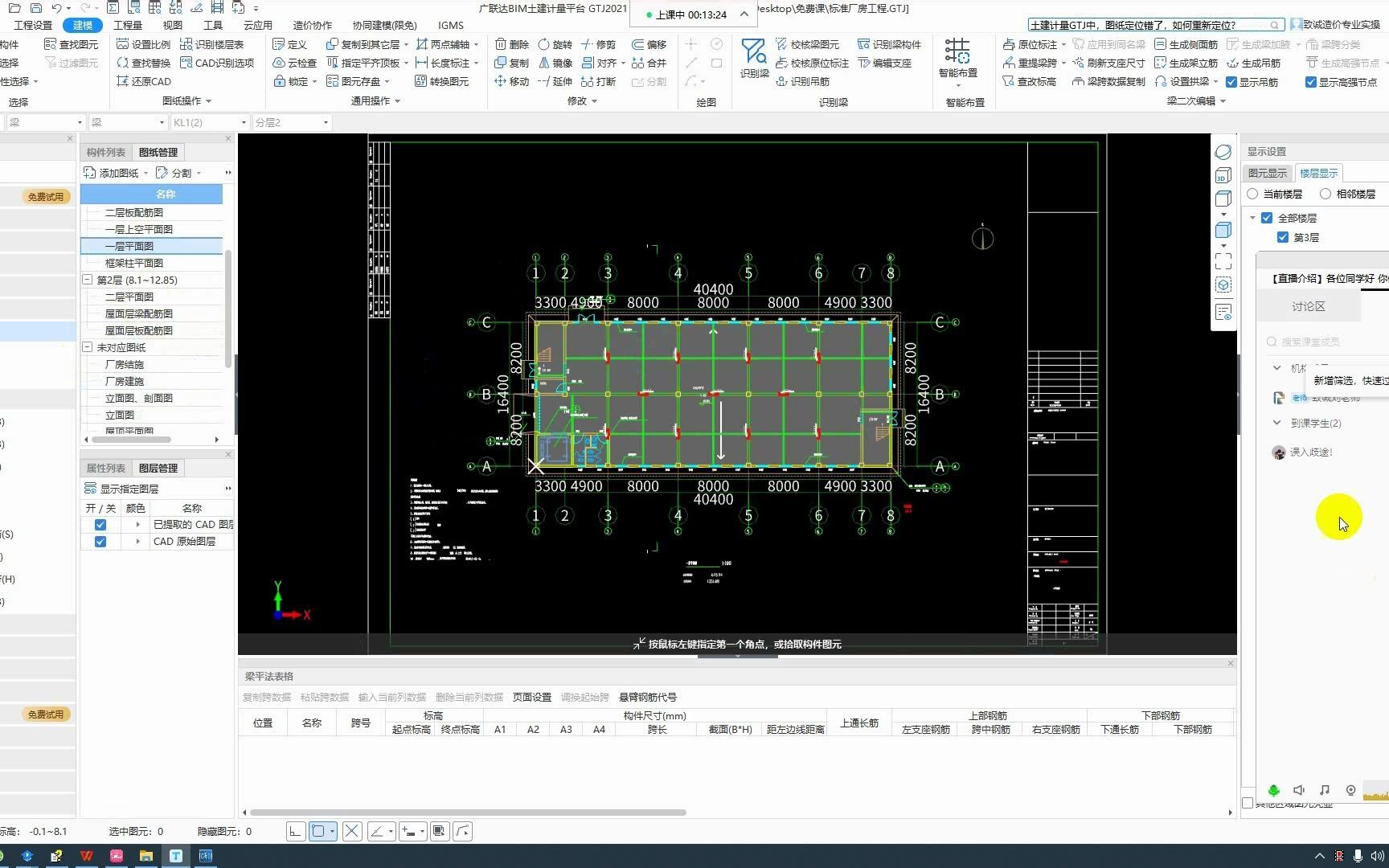Click the horizontal scrollbar of the drawings list
The image size is (1389, 868).
[x=131, y=440]
